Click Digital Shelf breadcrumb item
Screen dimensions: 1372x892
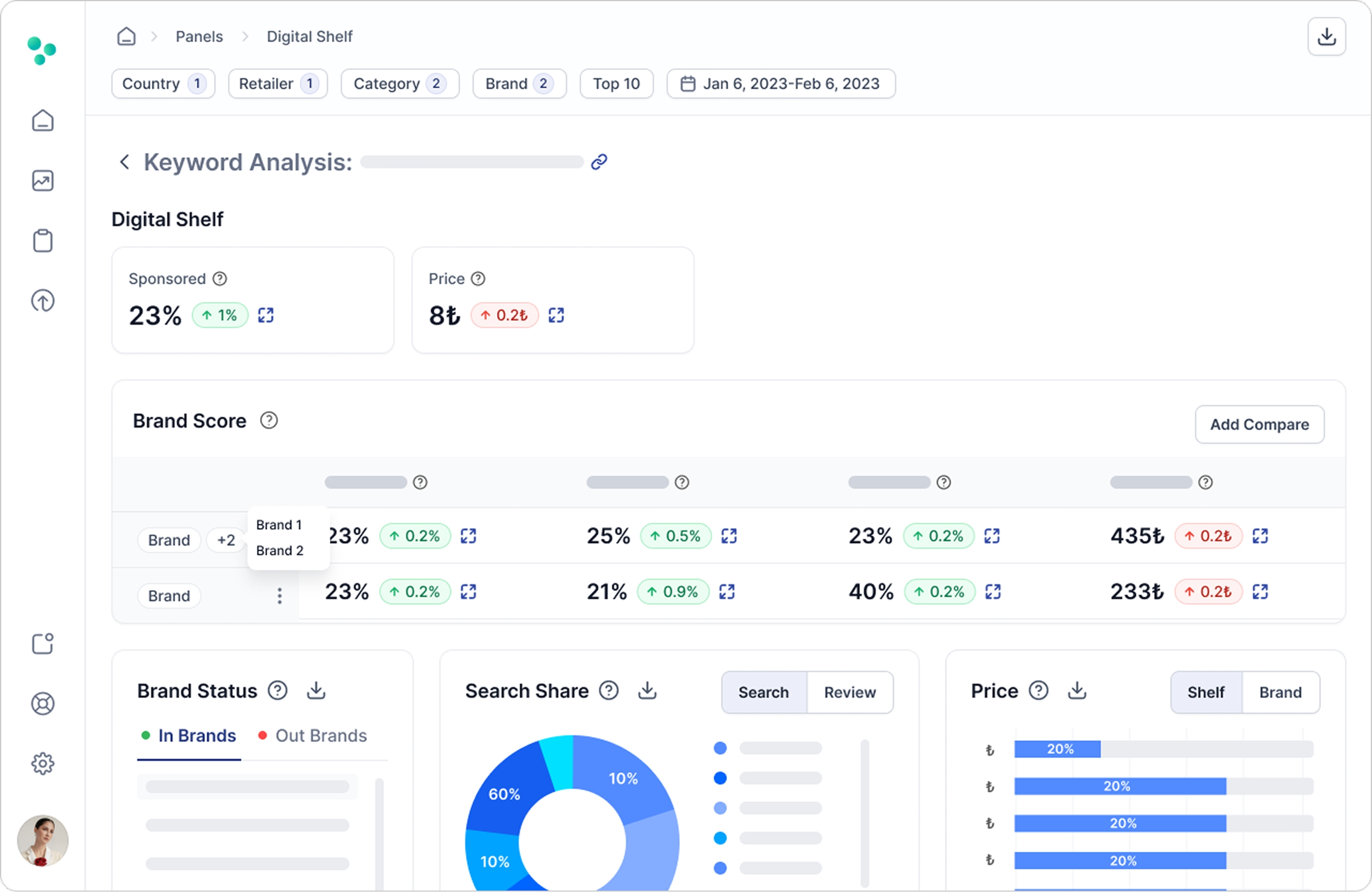tap(309, 36)
